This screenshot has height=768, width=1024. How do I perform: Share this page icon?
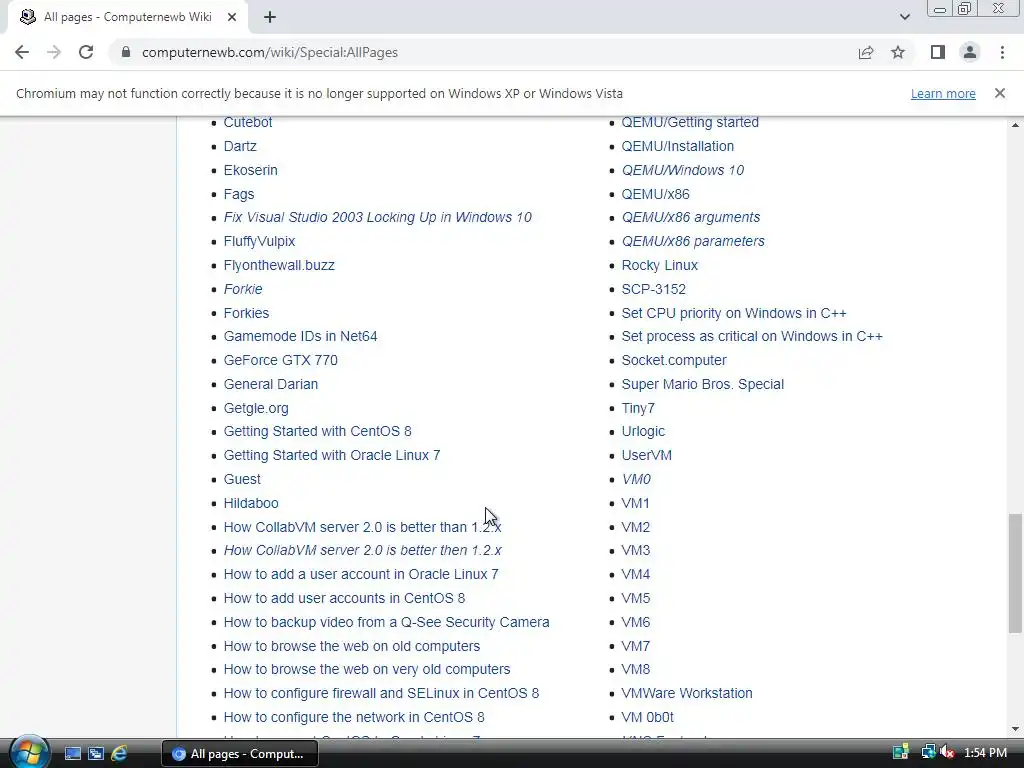point(866,52)
